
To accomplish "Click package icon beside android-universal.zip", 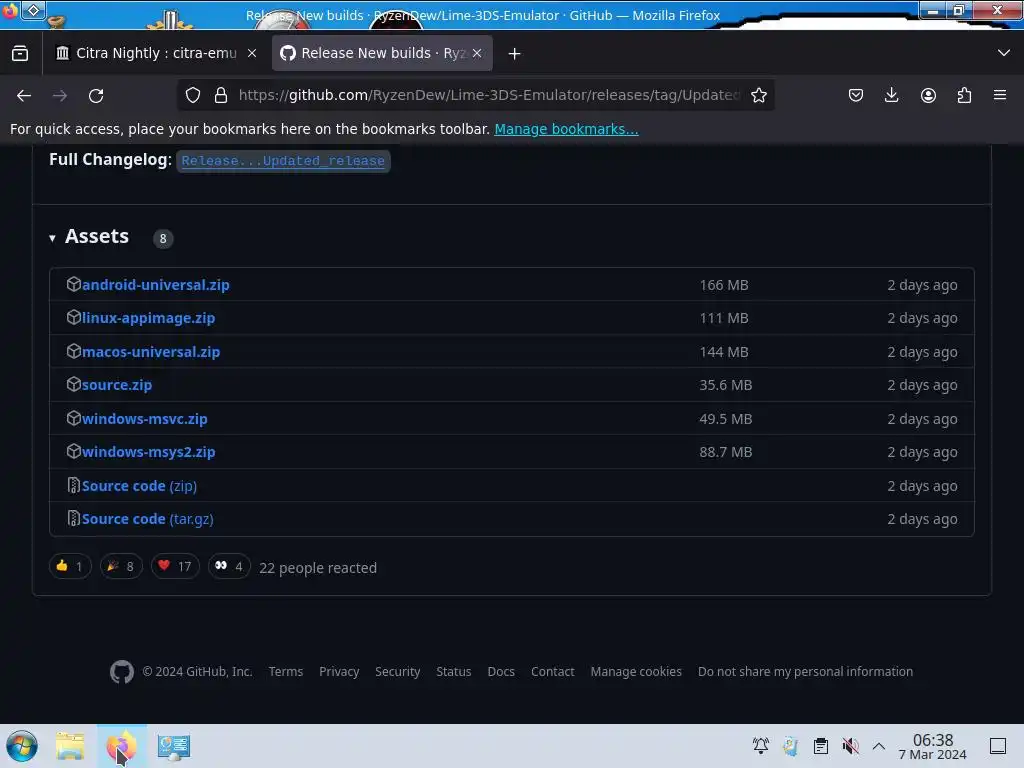I will point(74,284).
